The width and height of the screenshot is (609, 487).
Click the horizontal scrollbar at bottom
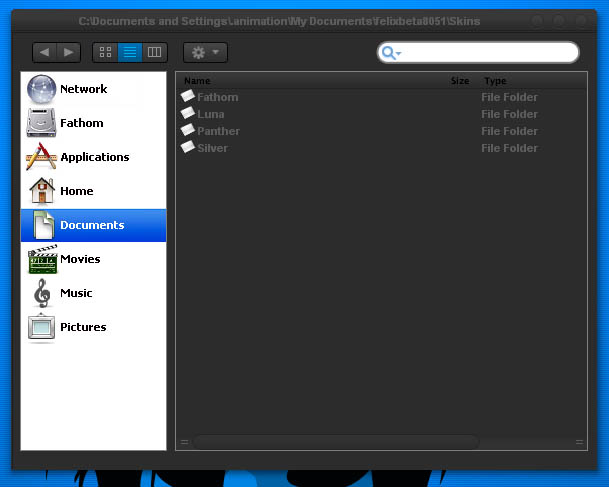tap(336, 442)
